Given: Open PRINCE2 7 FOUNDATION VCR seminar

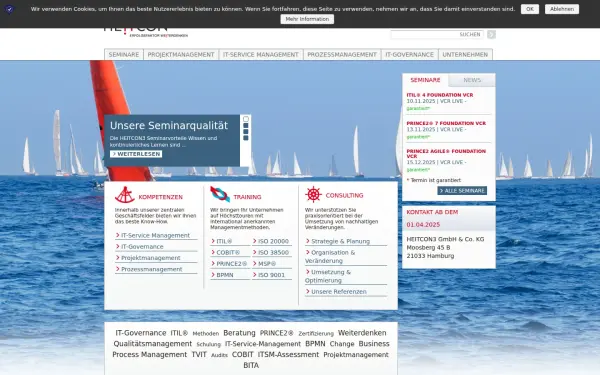Looking at the screenshot, I should pyautogui.click(x=446, y=123).
